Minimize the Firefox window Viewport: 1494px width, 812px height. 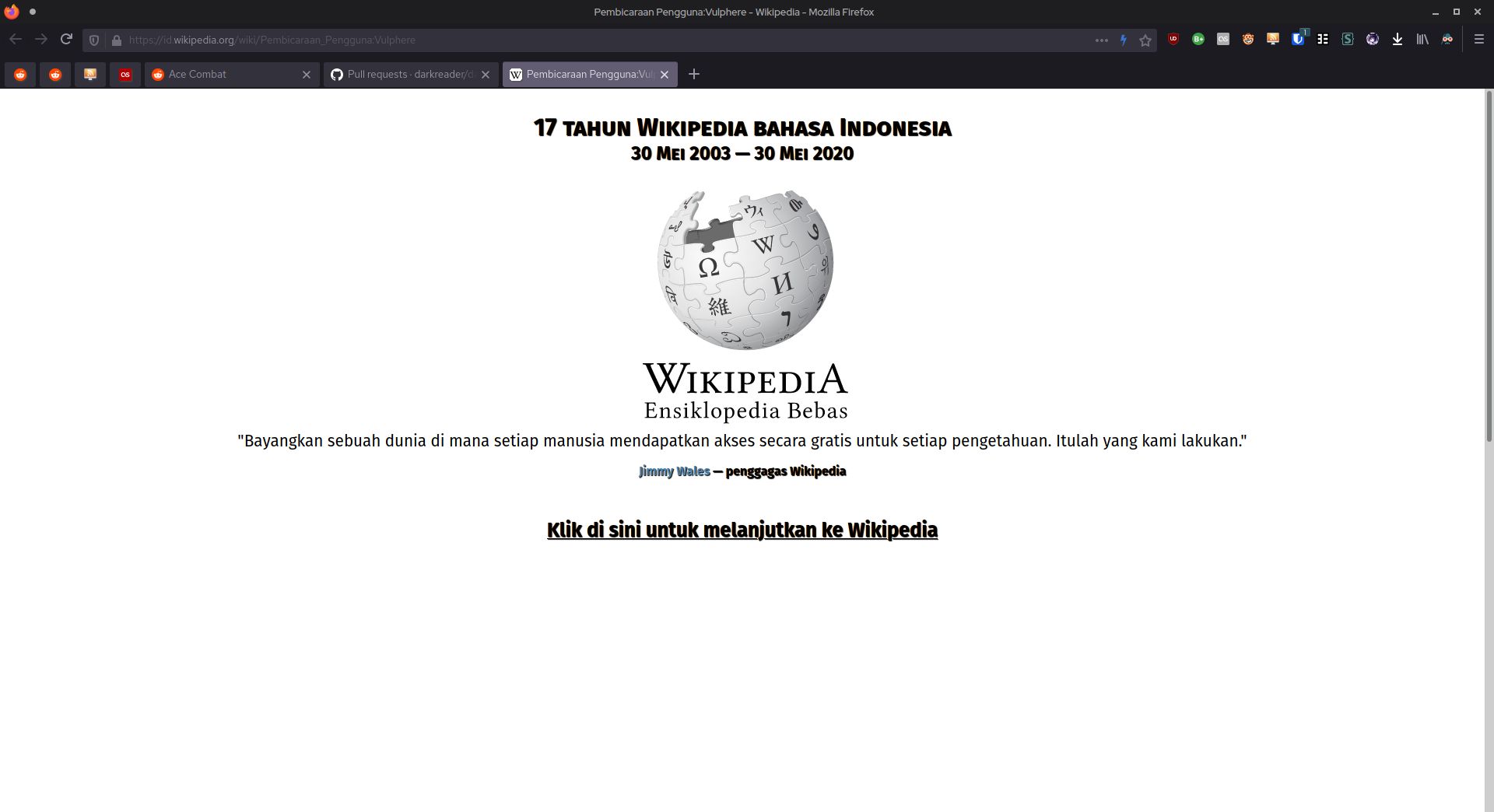pos(1436,12)
